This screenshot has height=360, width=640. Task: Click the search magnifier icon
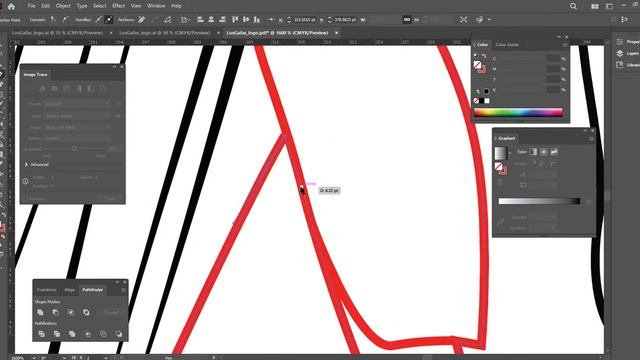(x=573, y=6)
